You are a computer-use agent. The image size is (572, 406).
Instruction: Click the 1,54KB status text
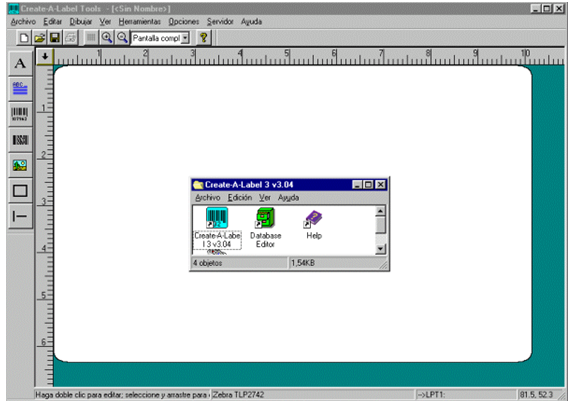point(303,263)
